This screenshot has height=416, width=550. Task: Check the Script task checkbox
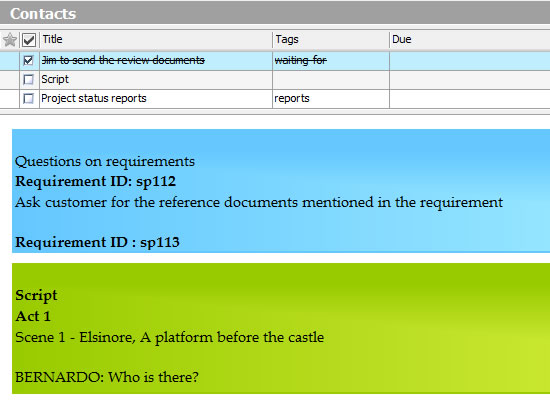[x=28, y=79]
